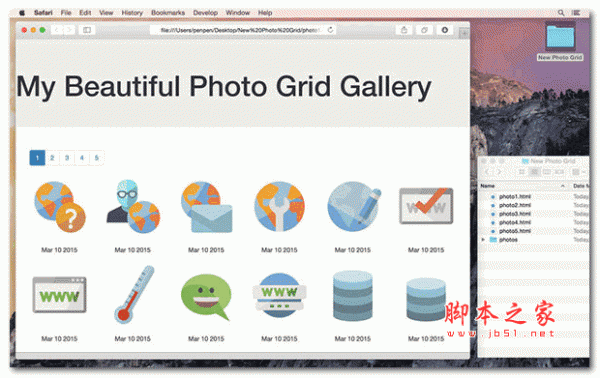Open the Safari menu
Image resolution: width=600 pixels, height=378 pixels.
[x=43, y=13]
